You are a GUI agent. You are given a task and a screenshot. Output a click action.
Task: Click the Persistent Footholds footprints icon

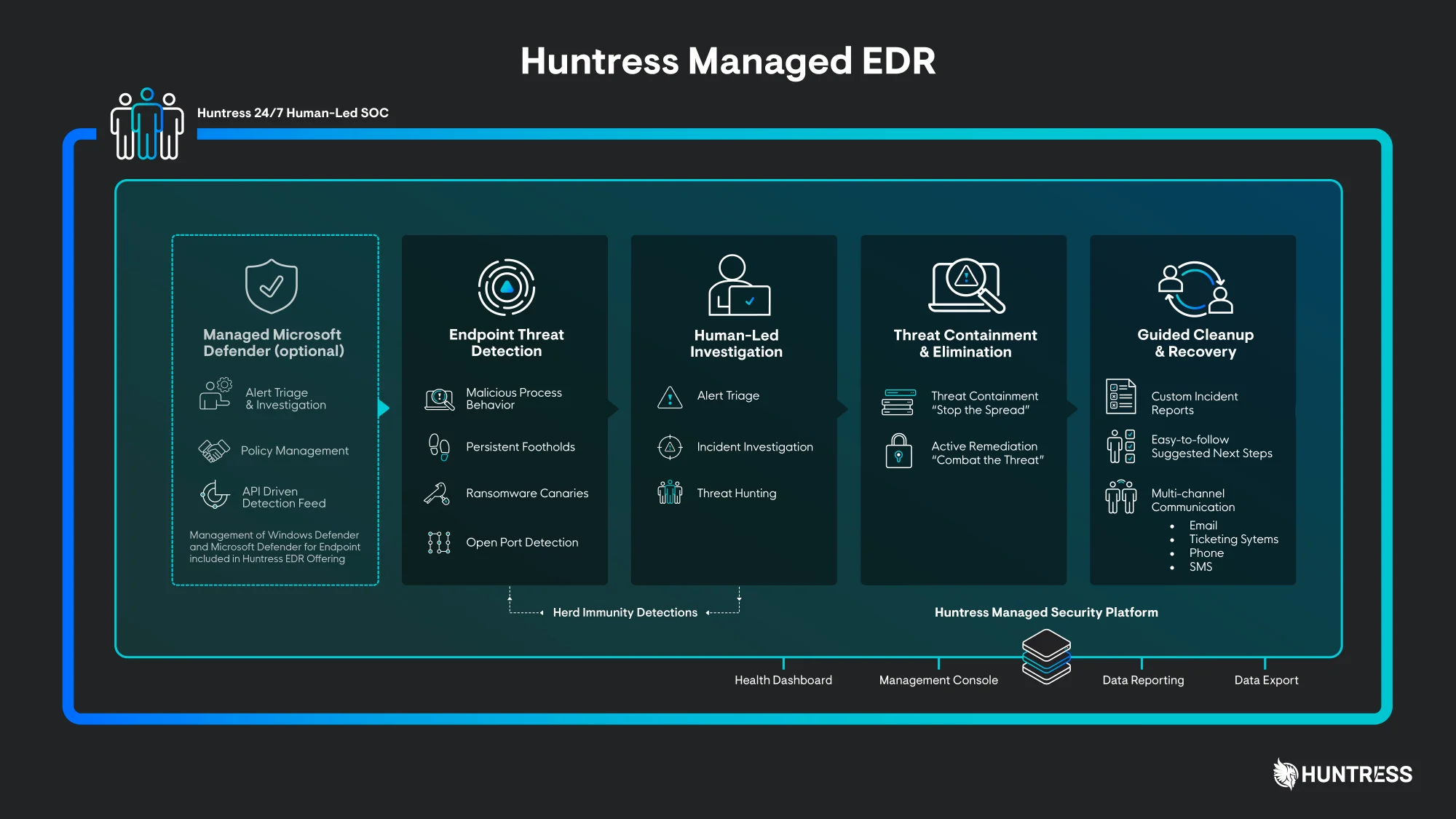click(438, 446)
